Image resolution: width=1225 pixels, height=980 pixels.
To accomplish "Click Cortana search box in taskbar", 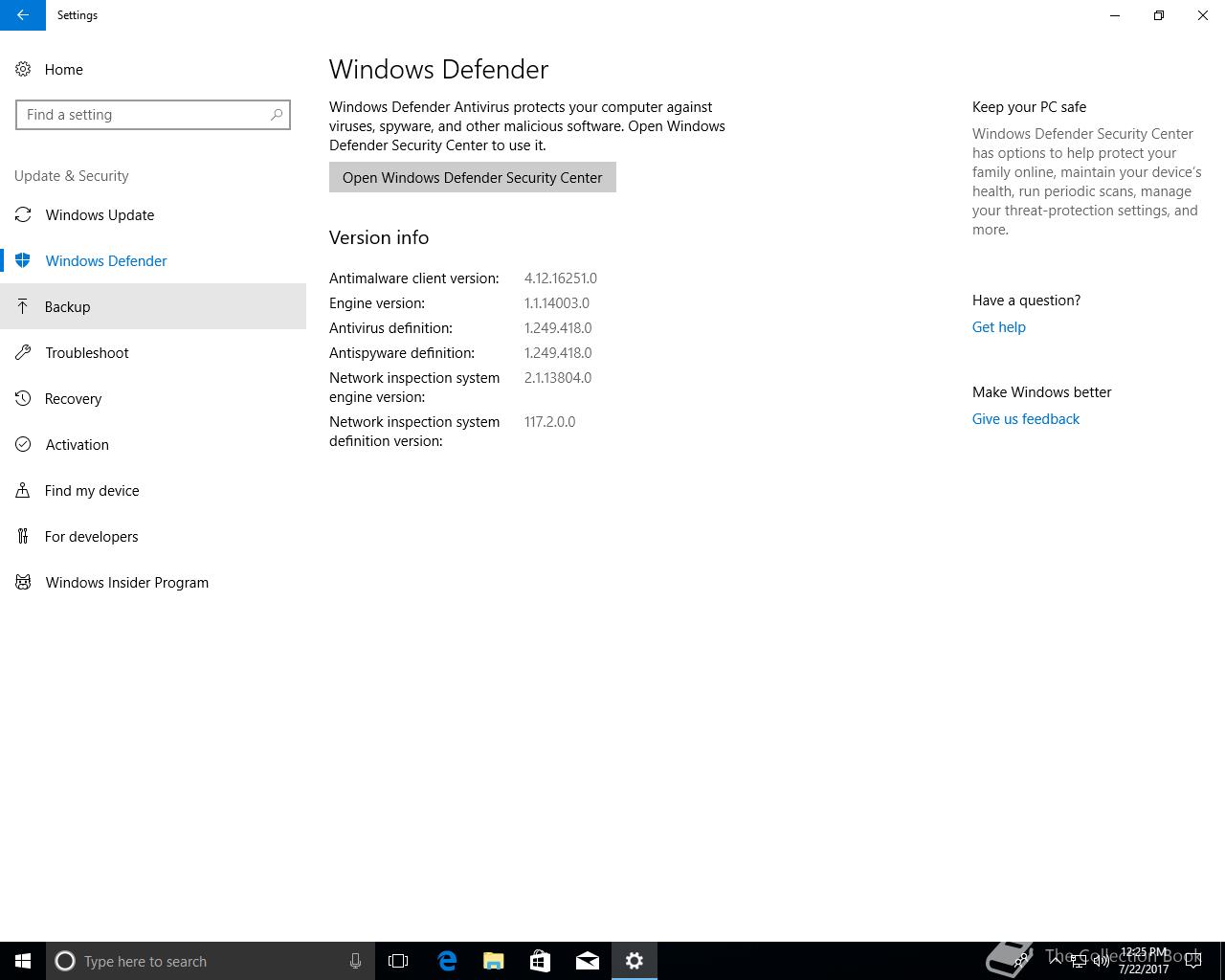I will click(x=210, y=961).
